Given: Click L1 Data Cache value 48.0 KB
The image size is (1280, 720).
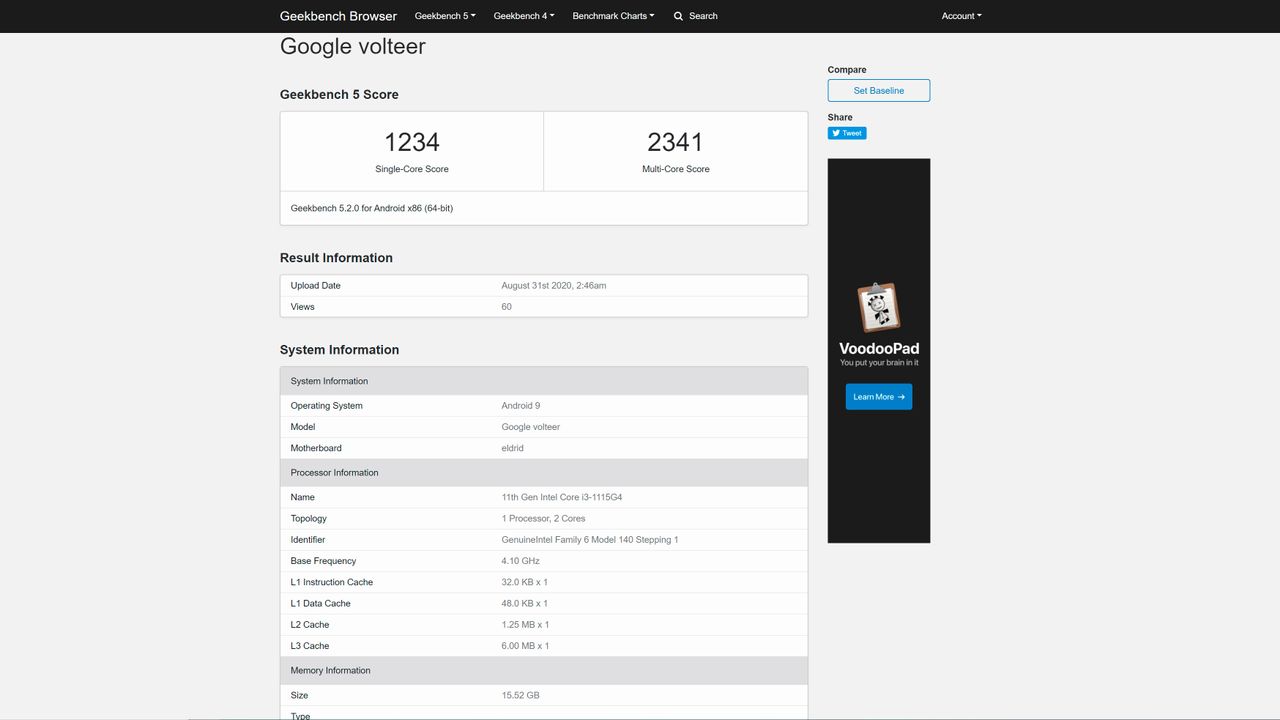Looking at the screenshot, I should pyautogui.click(x=525, y=604).
